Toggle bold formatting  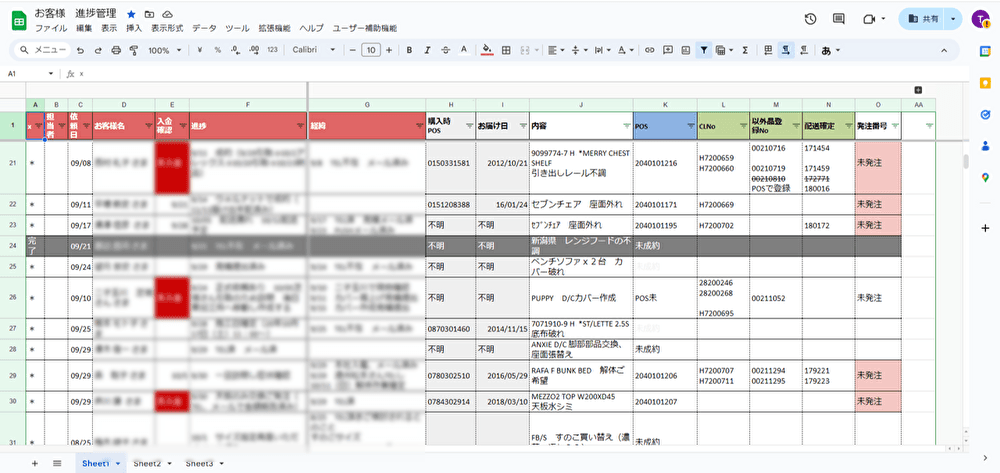410,50
